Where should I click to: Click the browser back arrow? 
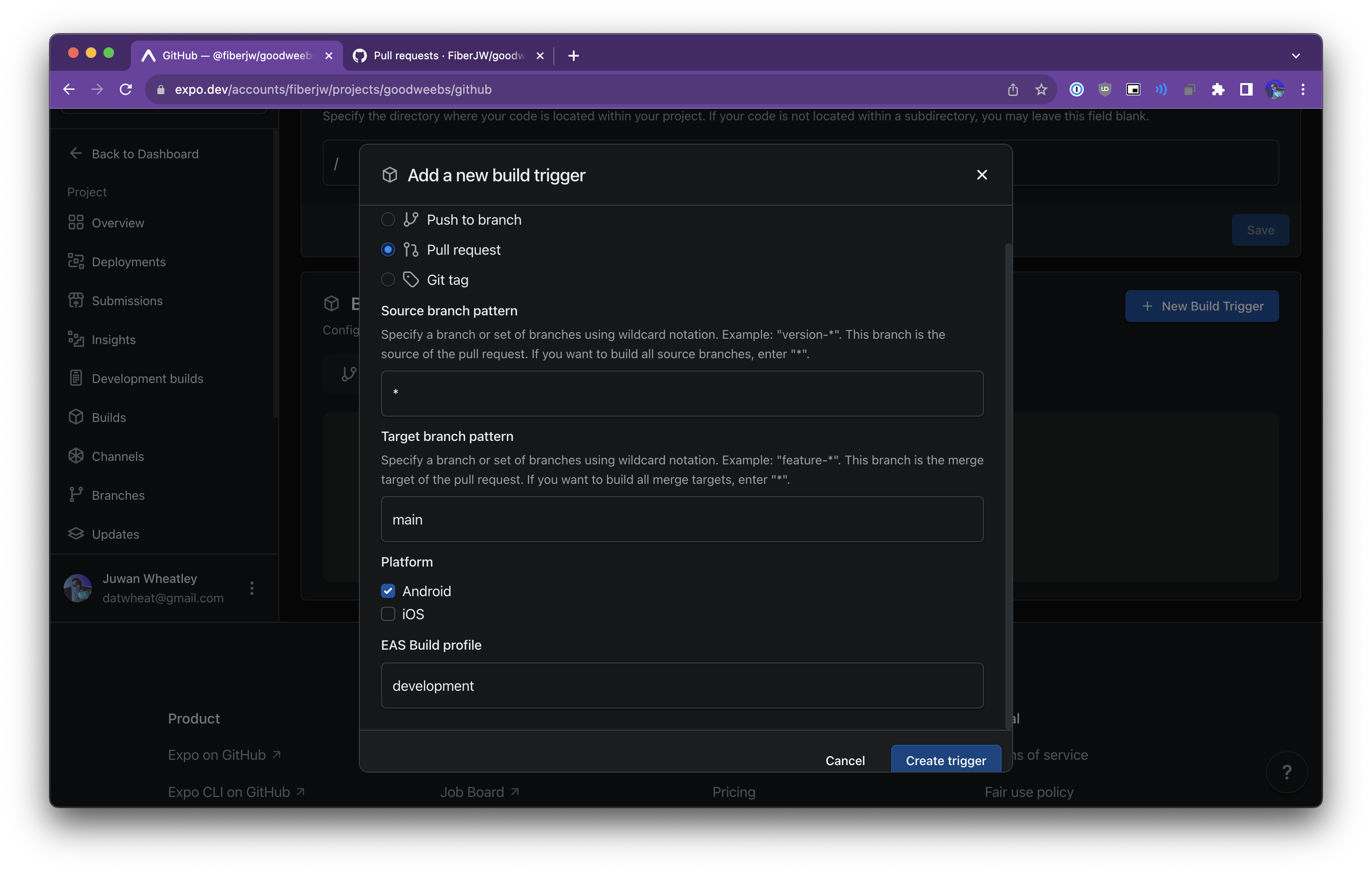click(x=69, y=89)
